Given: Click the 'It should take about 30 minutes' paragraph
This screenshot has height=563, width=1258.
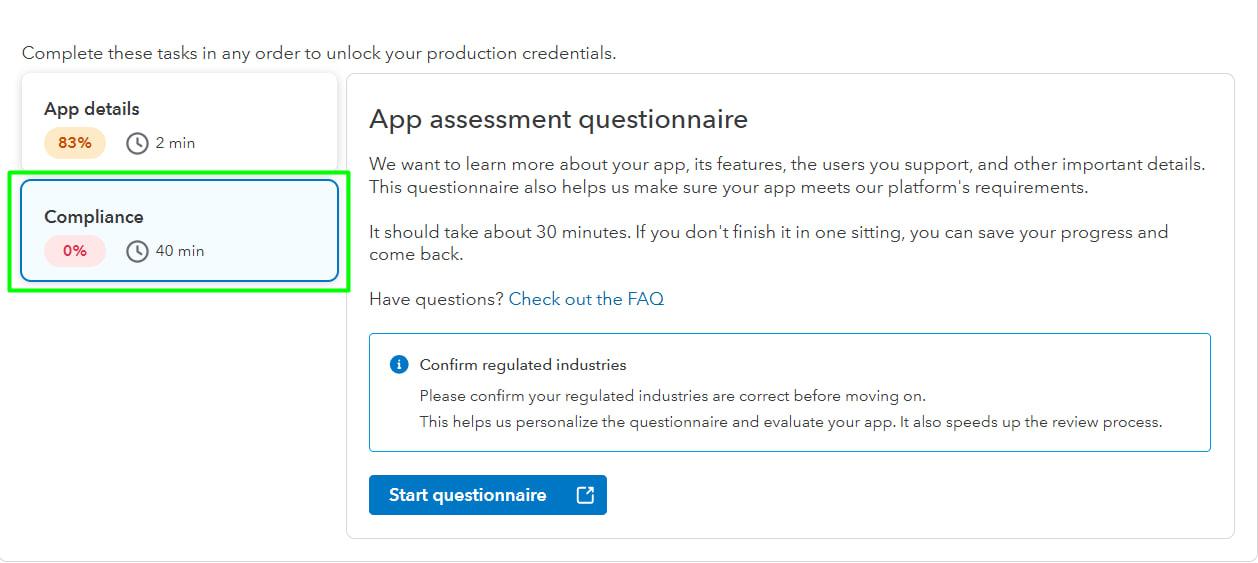Looking at the screenshot, I should [768, 243].
